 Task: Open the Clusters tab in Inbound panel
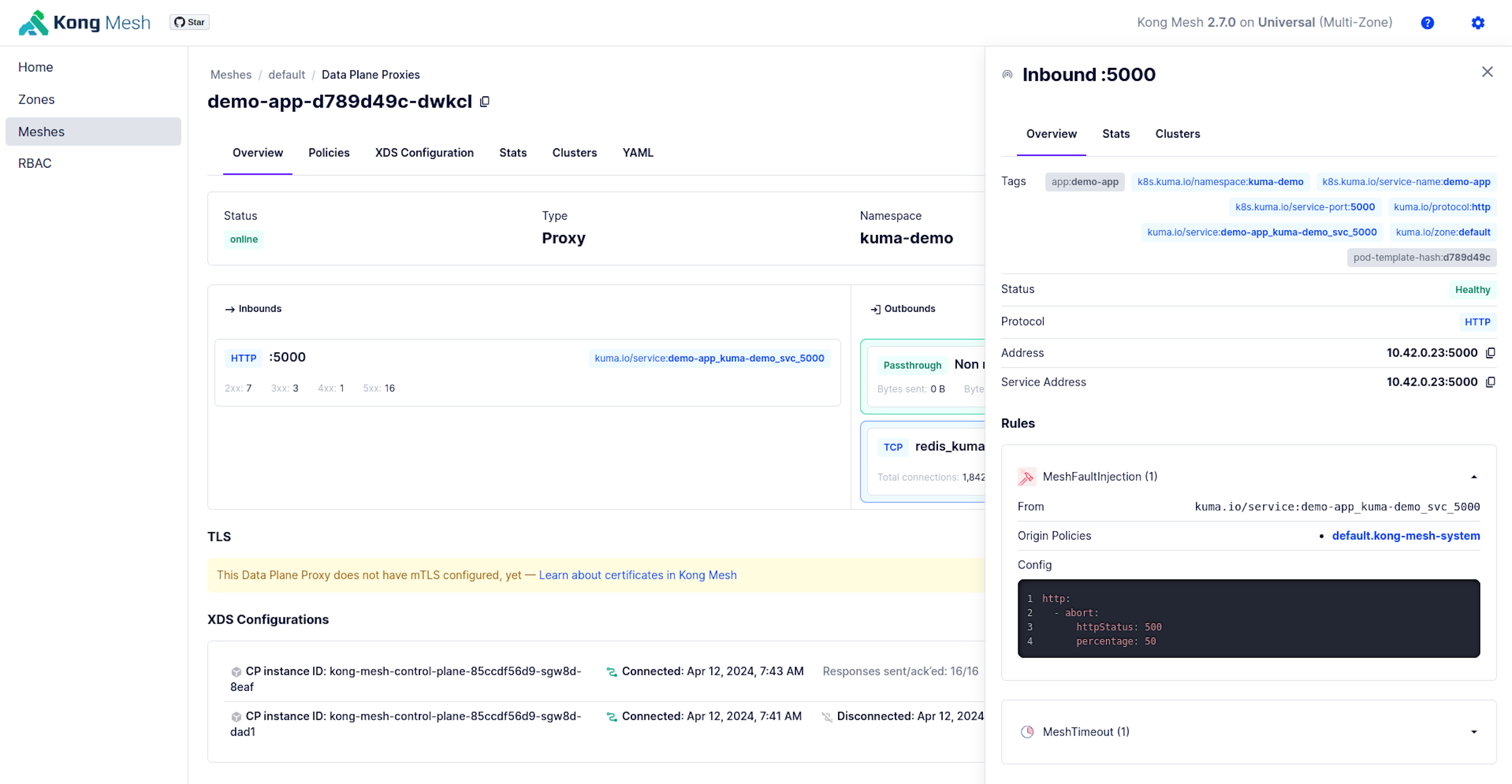tap(1177, 134)
